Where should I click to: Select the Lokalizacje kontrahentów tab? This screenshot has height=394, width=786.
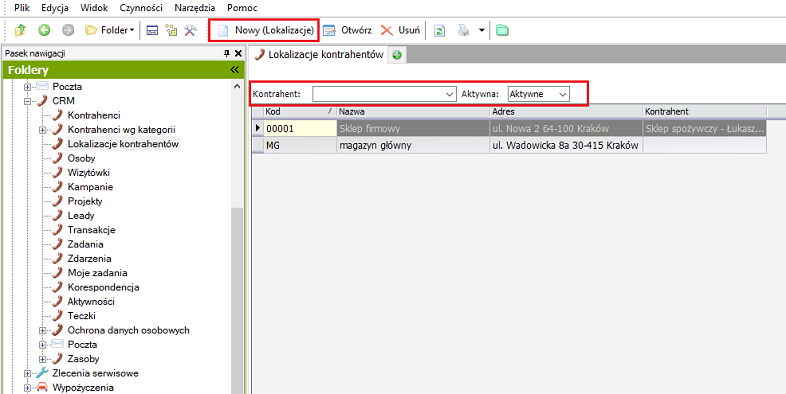(319, 55)
